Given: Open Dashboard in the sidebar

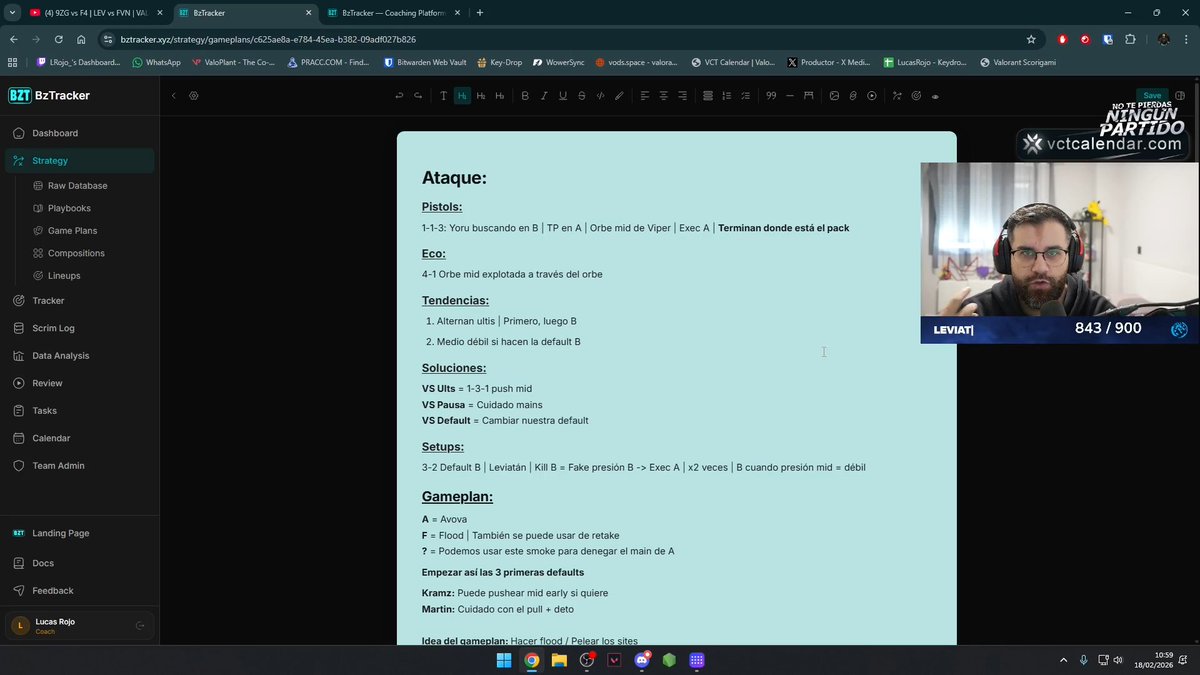Looking at the screenshot, I should (x=80, y=133).
